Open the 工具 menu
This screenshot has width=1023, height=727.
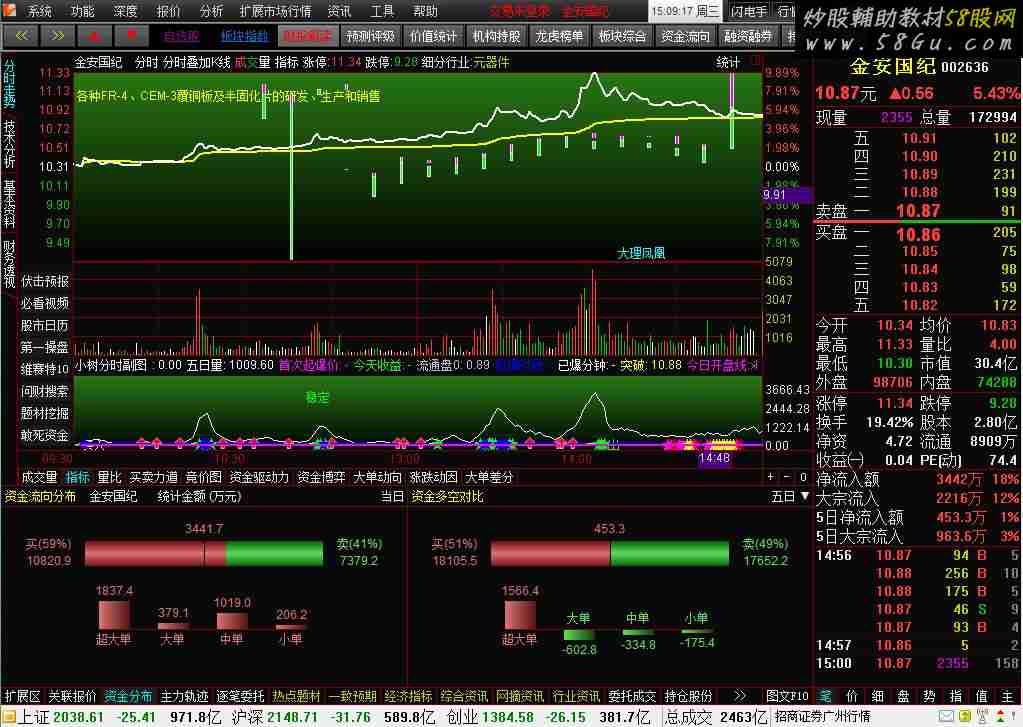pyautogui.click(x=382, y=12)
